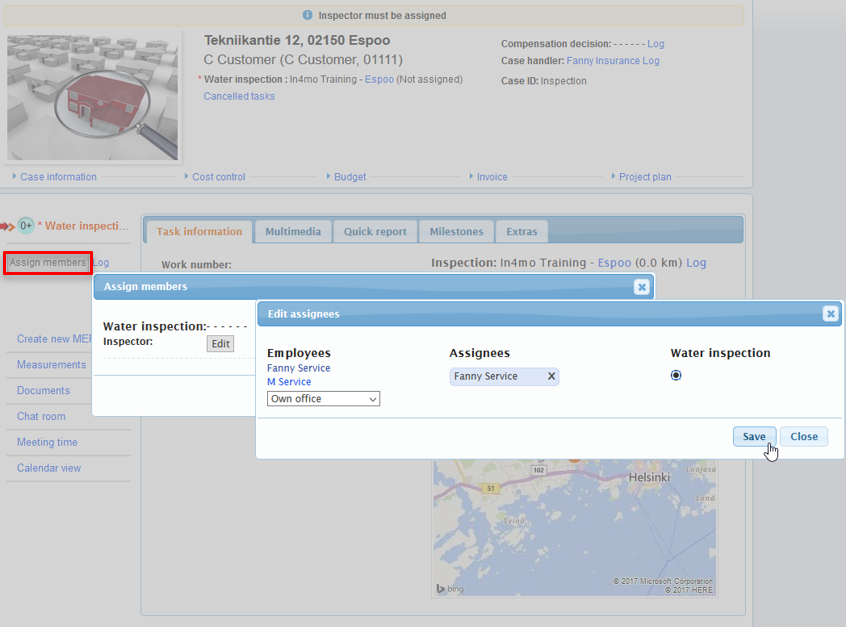Open the Own office dropdown

[x=323, y=399]
